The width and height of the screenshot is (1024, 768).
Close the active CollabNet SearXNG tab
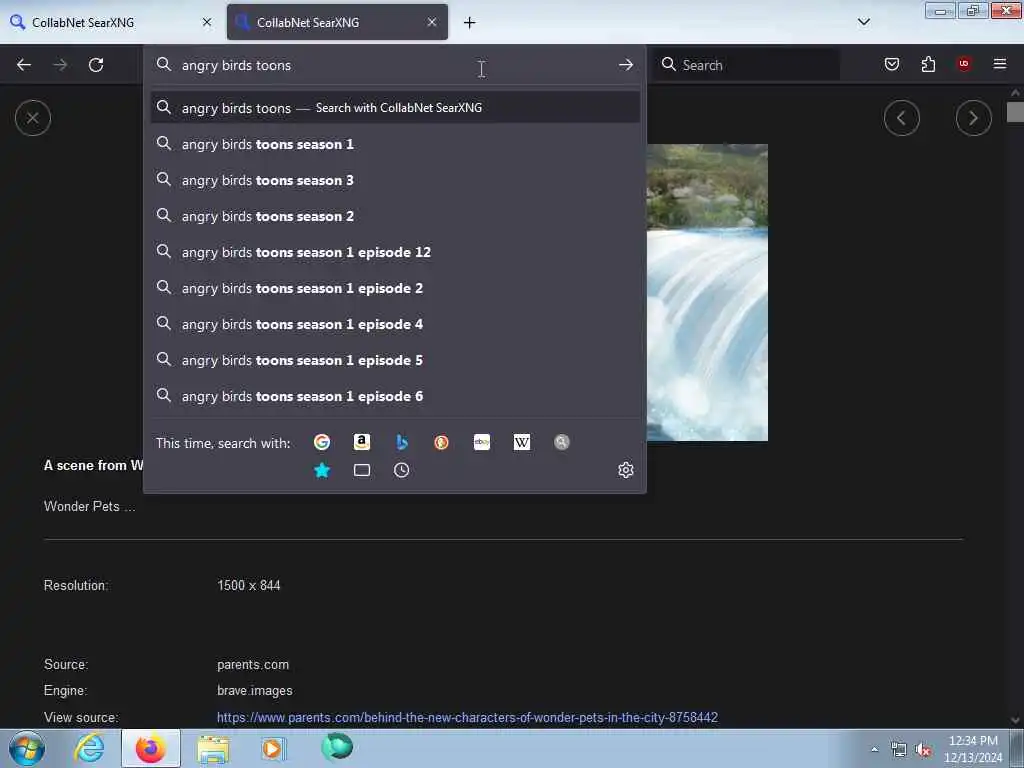coord(432,22)
